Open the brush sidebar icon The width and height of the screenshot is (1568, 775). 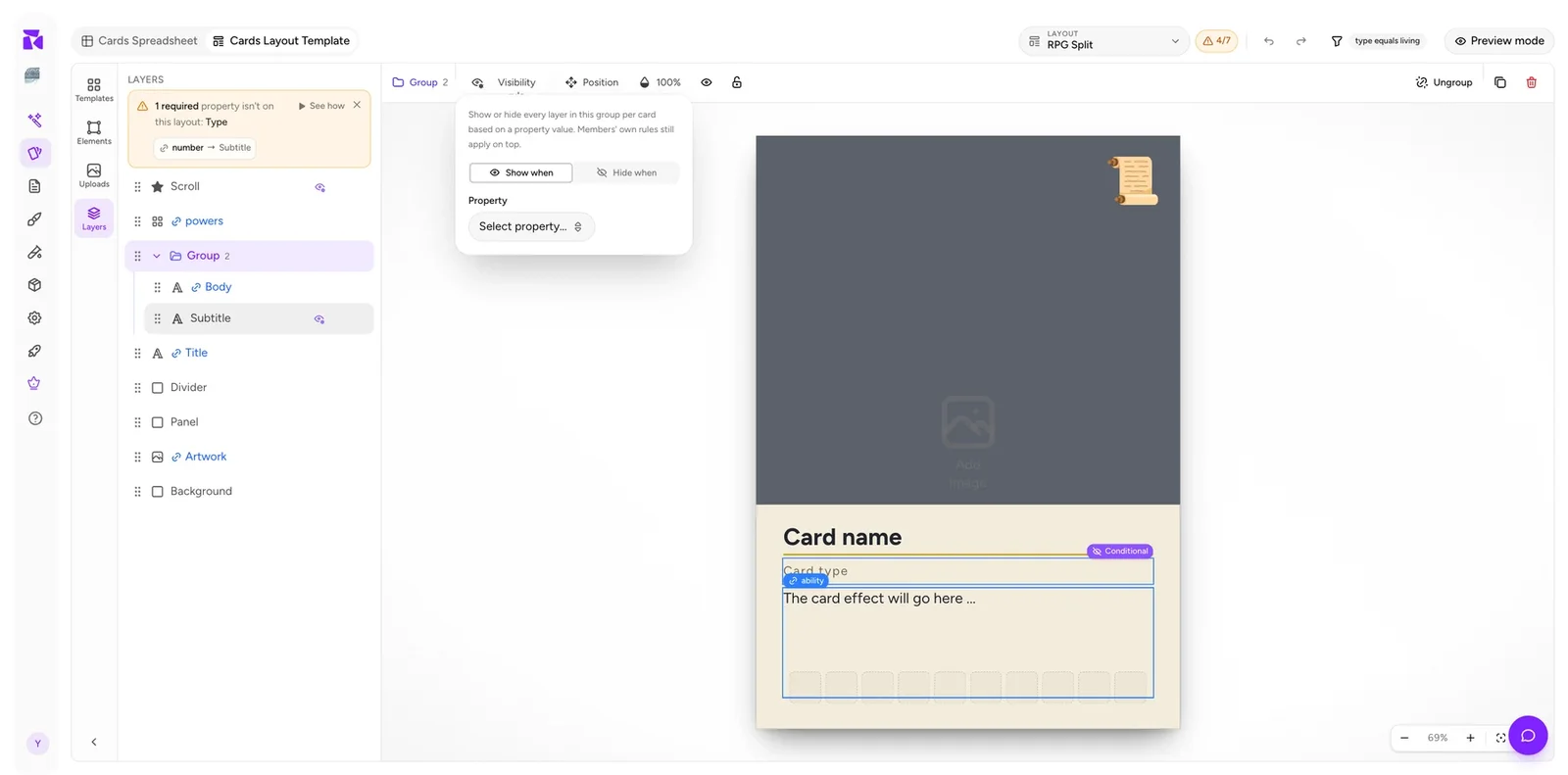(34, 219)
